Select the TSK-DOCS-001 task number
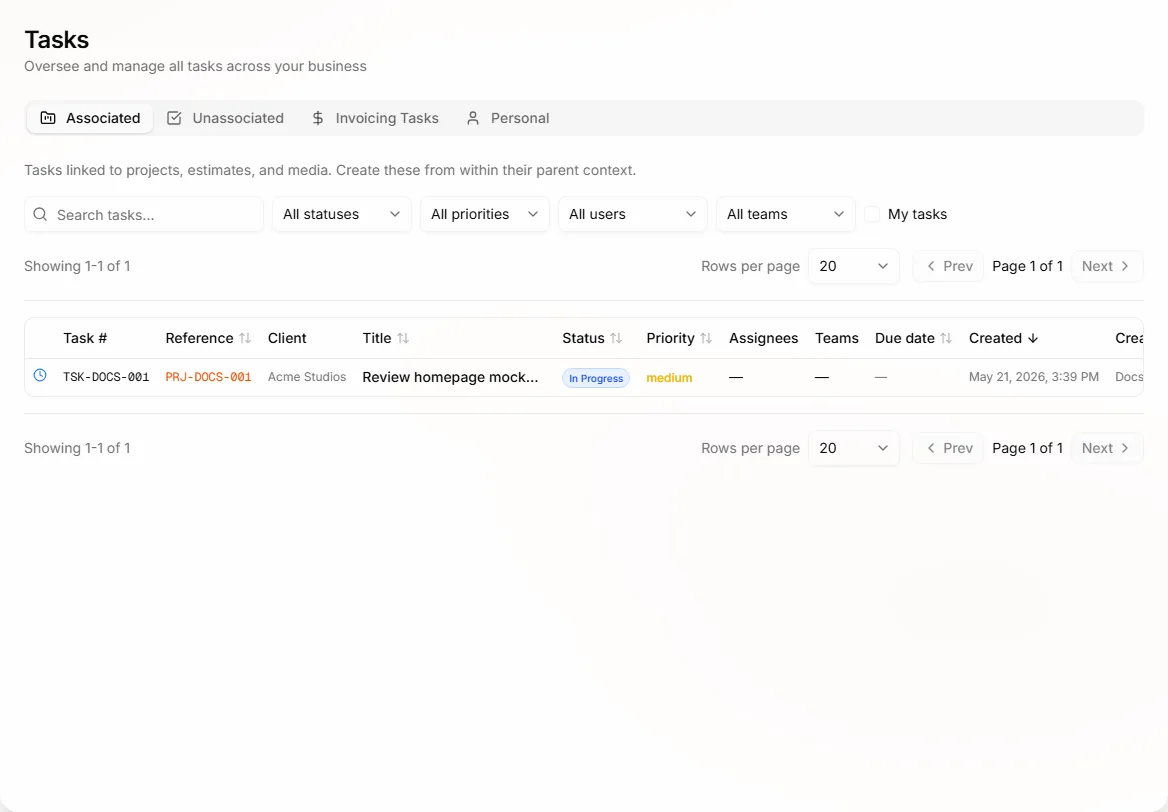The width and height of the screenshot is (1168, 812). click(x=106, y=377)
